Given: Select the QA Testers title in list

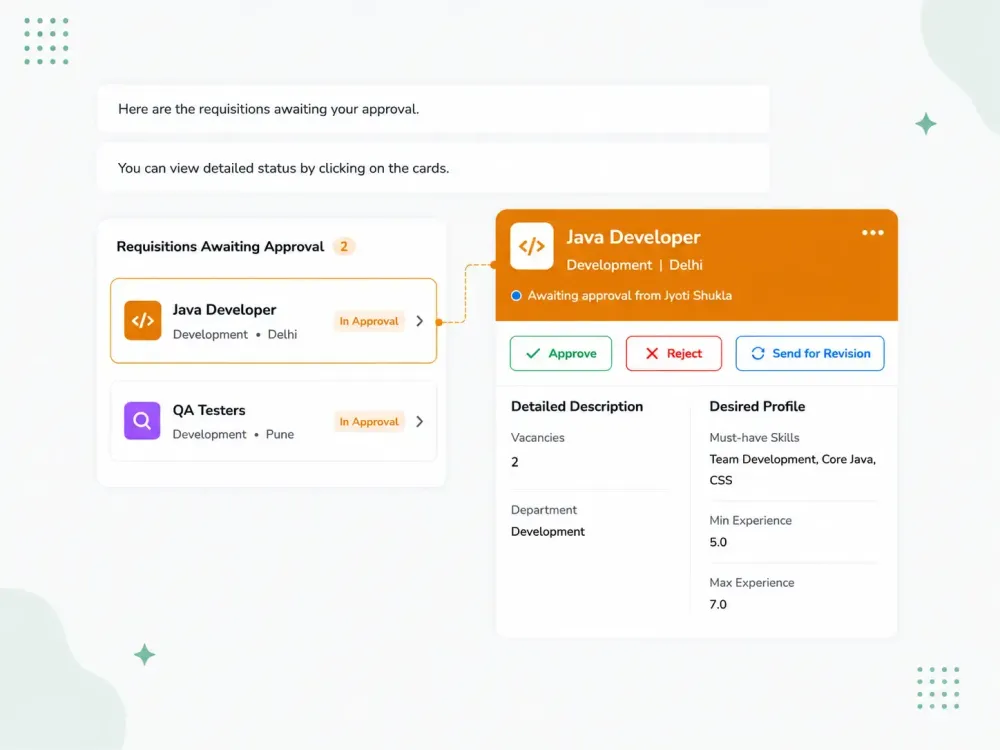Looking at the screenshot, I should pyautogui.click(x=209, y=410).
